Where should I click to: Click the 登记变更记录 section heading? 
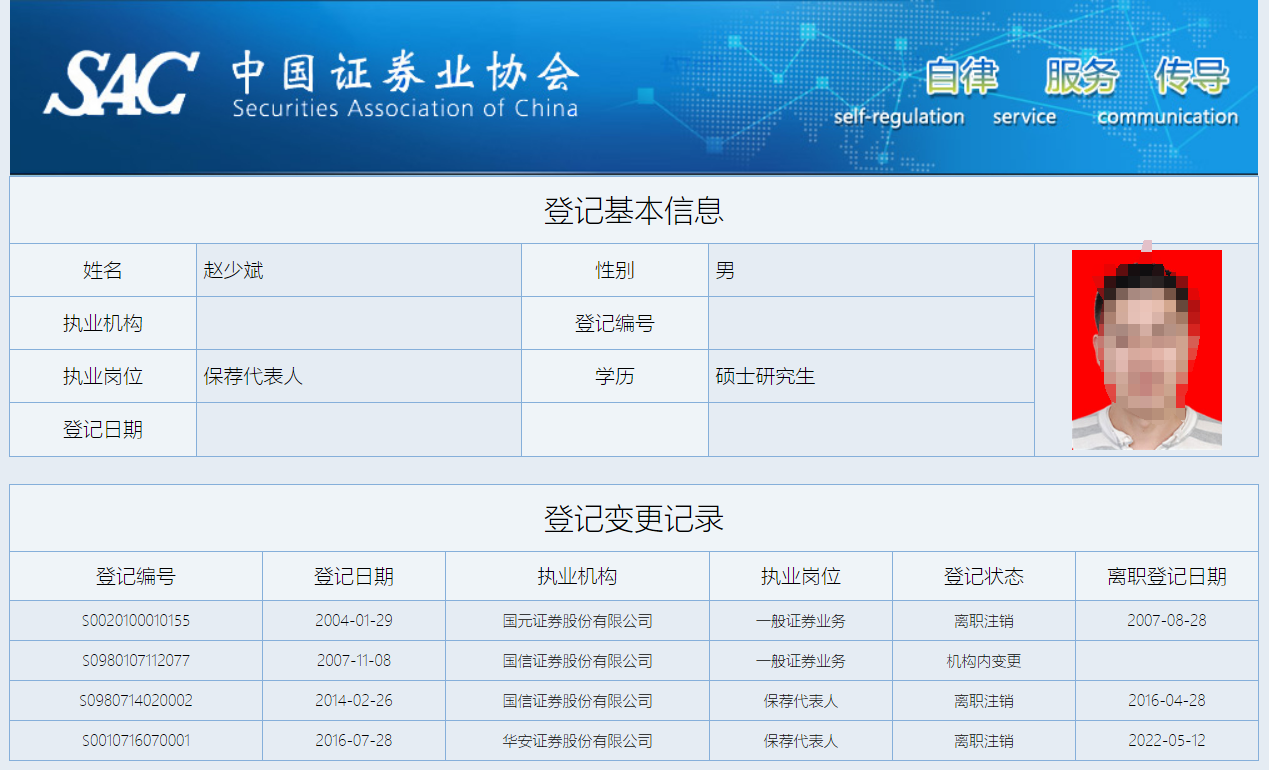(634, 519)
